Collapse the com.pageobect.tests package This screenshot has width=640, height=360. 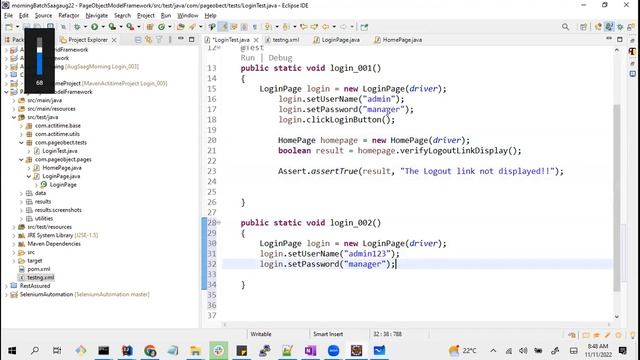[x=21, y=142]
